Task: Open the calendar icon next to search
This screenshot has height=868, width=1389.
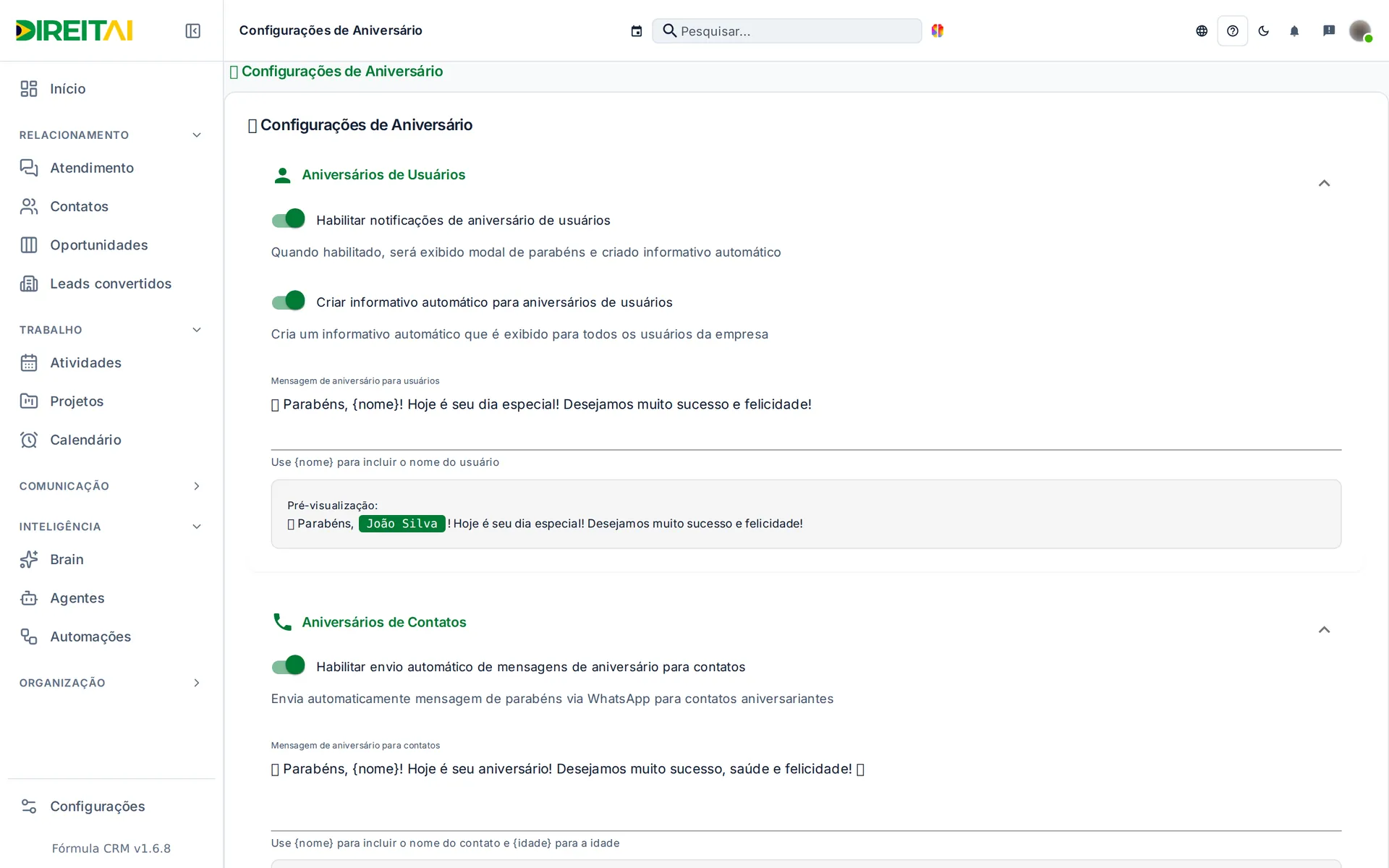Action: [637, 31]
